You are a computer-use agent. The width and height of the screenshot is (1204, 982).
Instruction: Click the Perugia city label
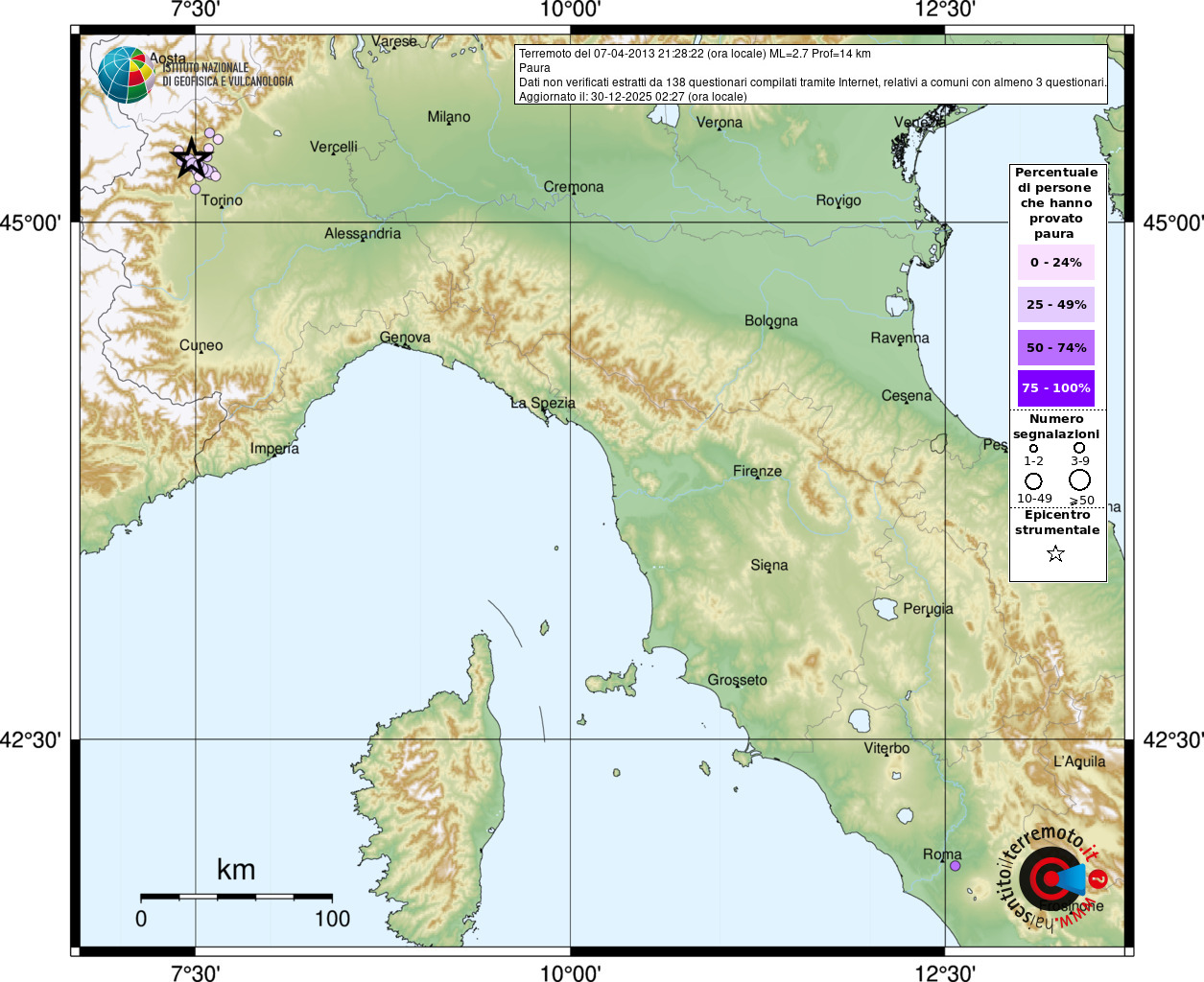click(x=927, y=608)
